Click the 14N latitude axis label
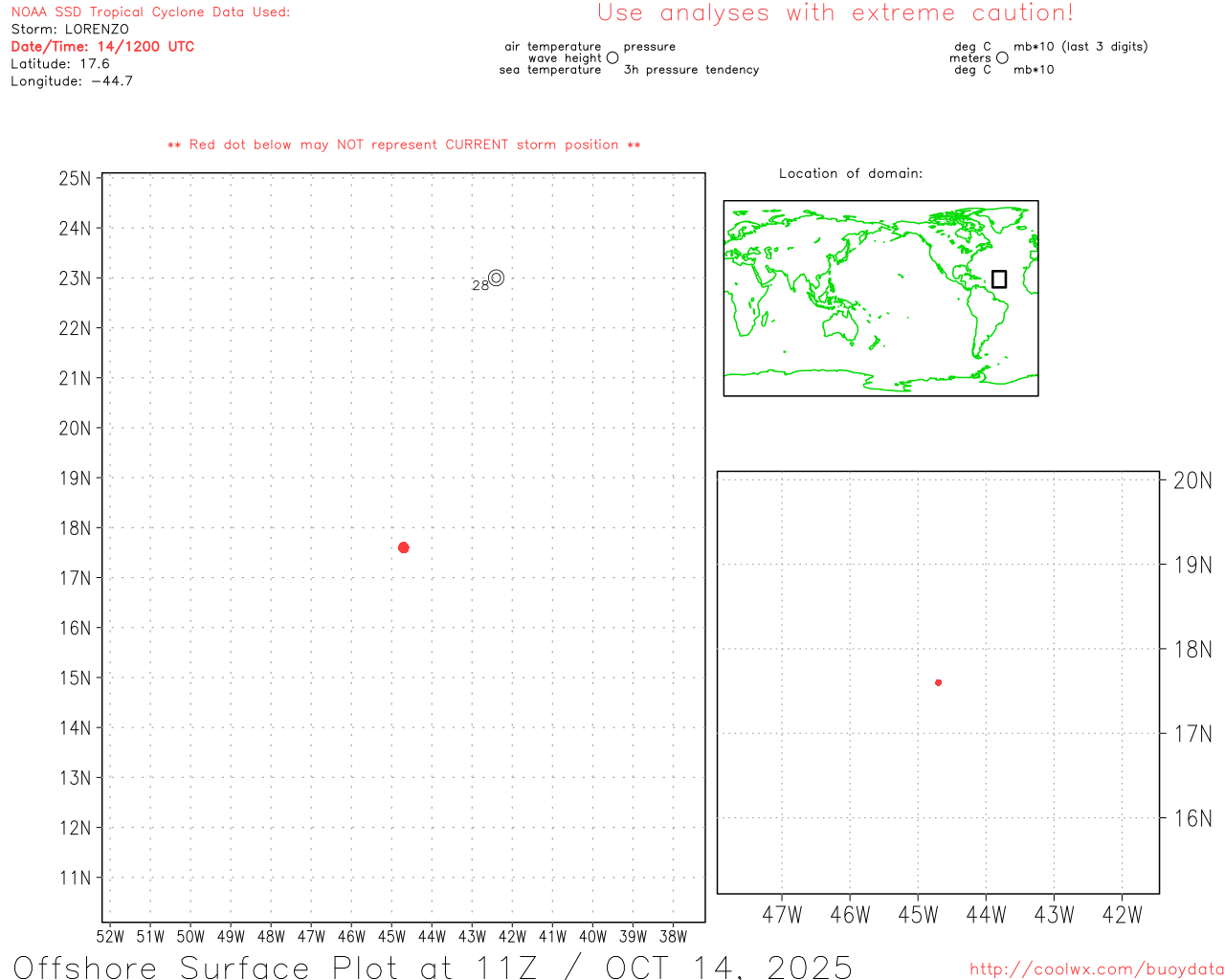1225x980 pixels. point(76,728)
